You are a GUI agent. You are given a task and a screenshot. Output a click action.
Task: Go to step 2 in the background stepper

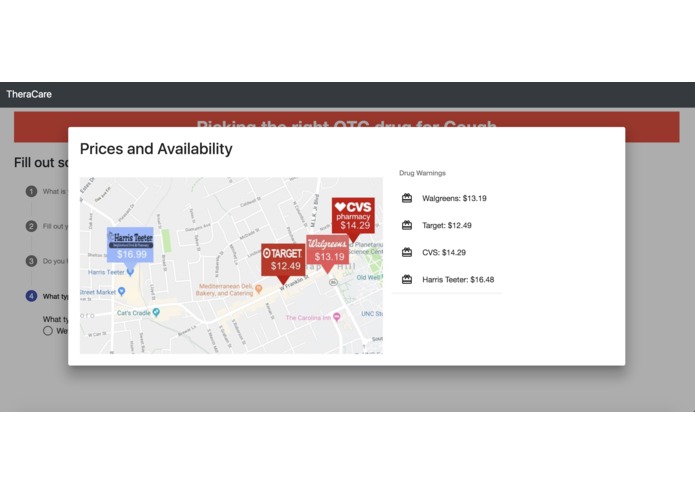(x=31, y=226)
